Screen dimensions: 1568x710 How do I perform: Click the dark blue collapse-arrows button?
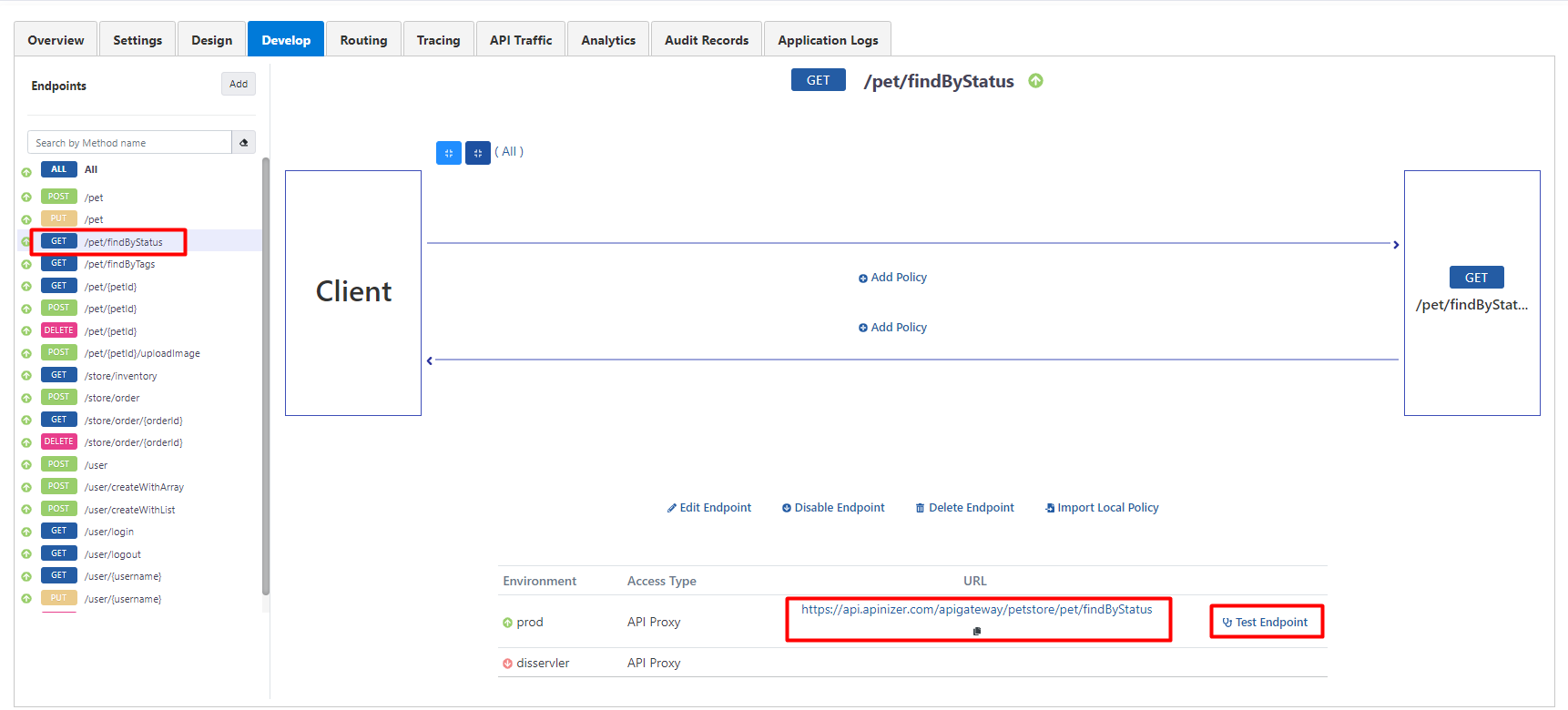point(478,153)
